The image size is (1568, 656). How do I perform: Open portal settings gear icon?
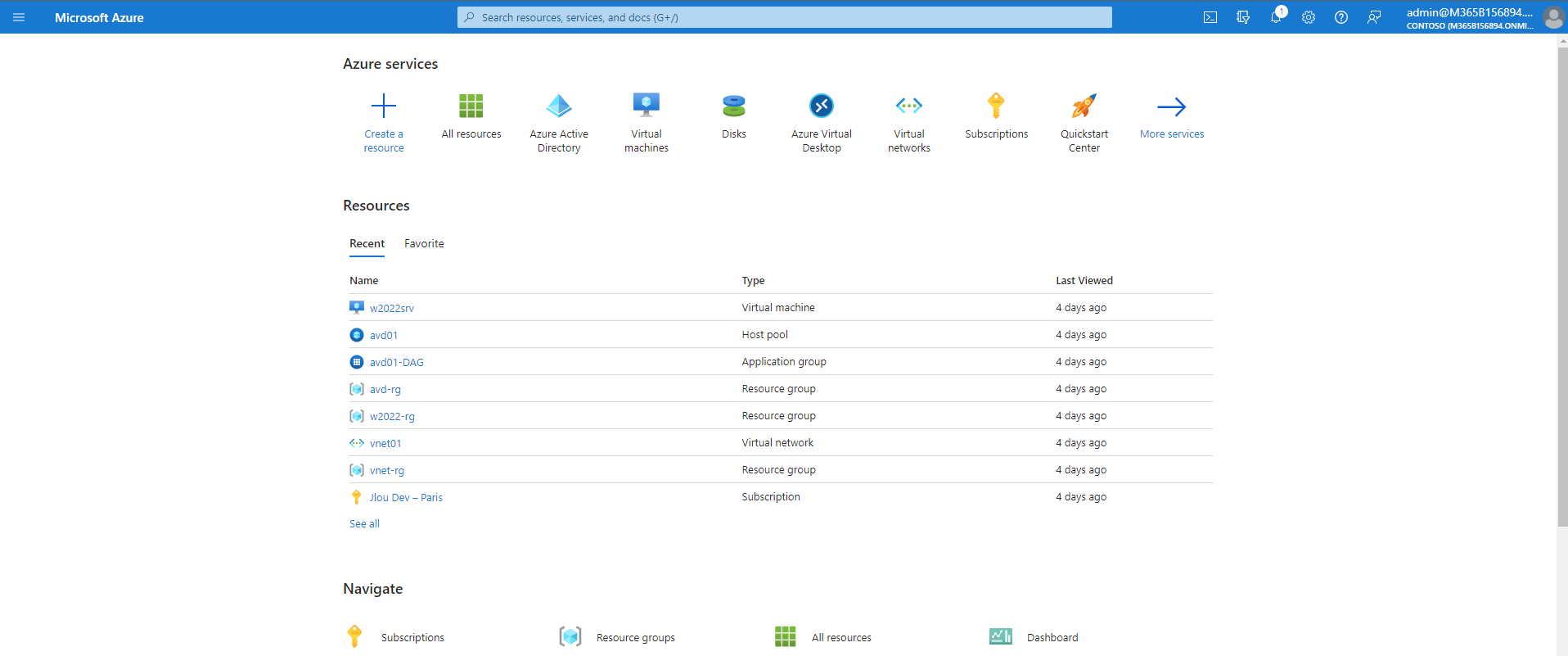[1309, 17]
